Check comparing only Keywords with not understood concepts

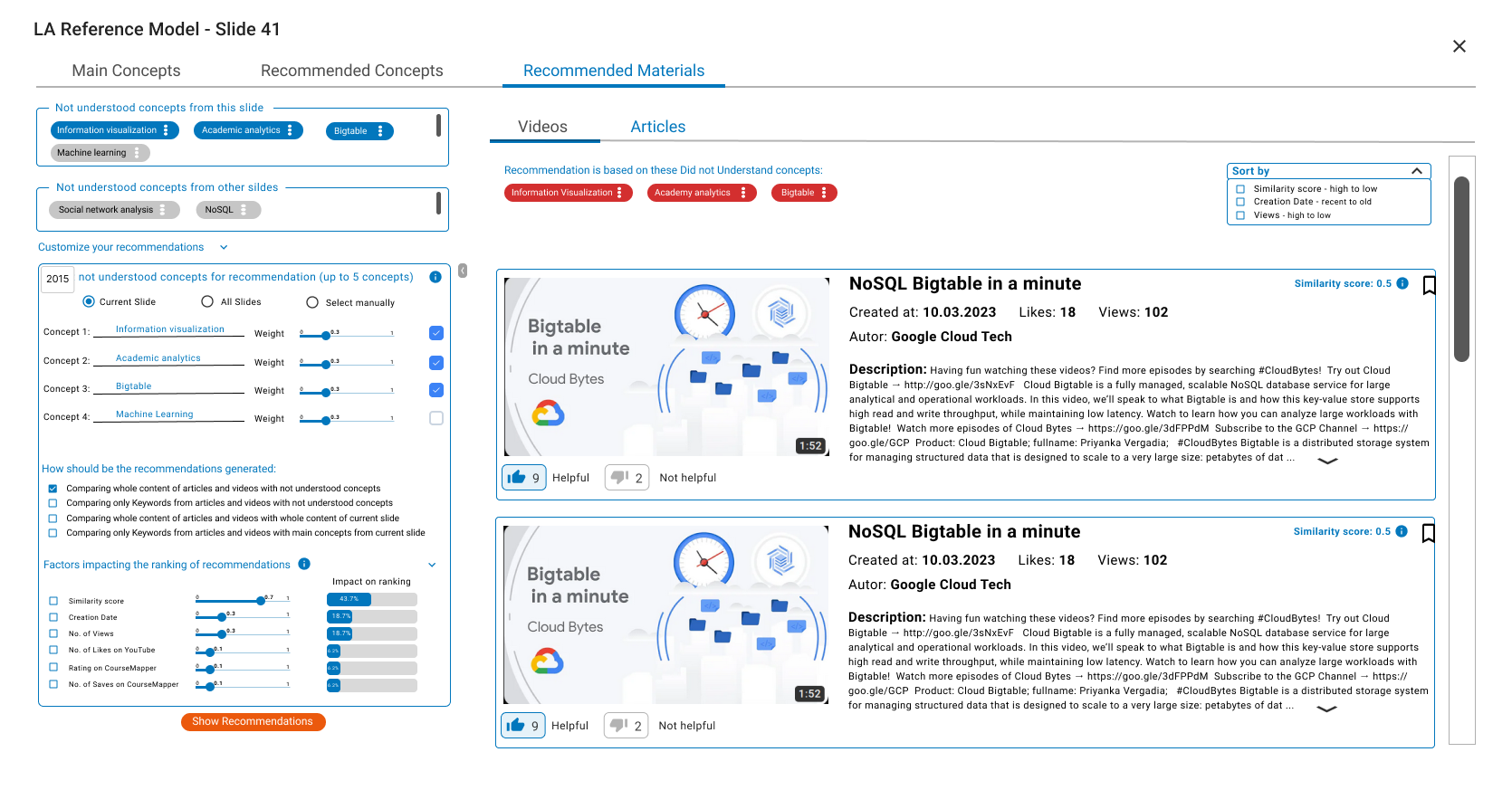[x=53, y=503]
